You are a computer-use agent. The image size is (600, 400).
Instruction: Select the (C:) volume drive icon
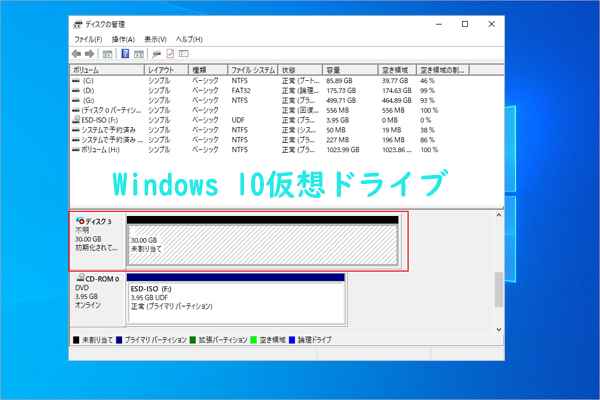pos(77,80)
